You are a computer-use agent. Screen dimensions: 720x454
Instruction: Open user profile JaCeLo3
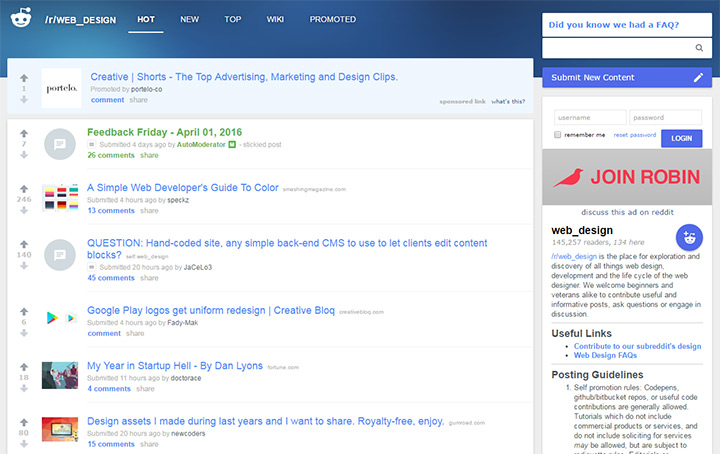click(x=198, y=267)
